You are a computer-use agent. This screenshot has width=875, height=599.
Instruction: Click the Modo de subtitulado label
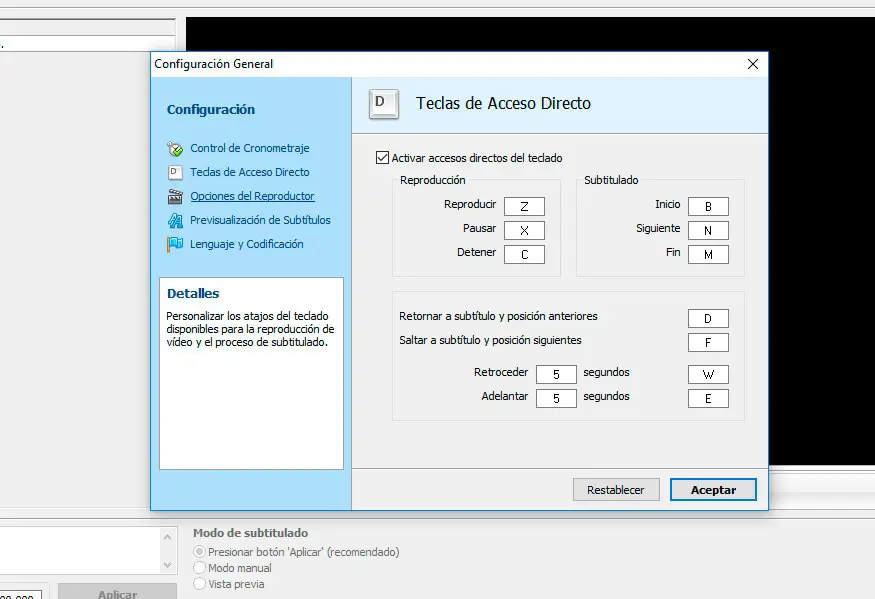click(x=251, y=533)
